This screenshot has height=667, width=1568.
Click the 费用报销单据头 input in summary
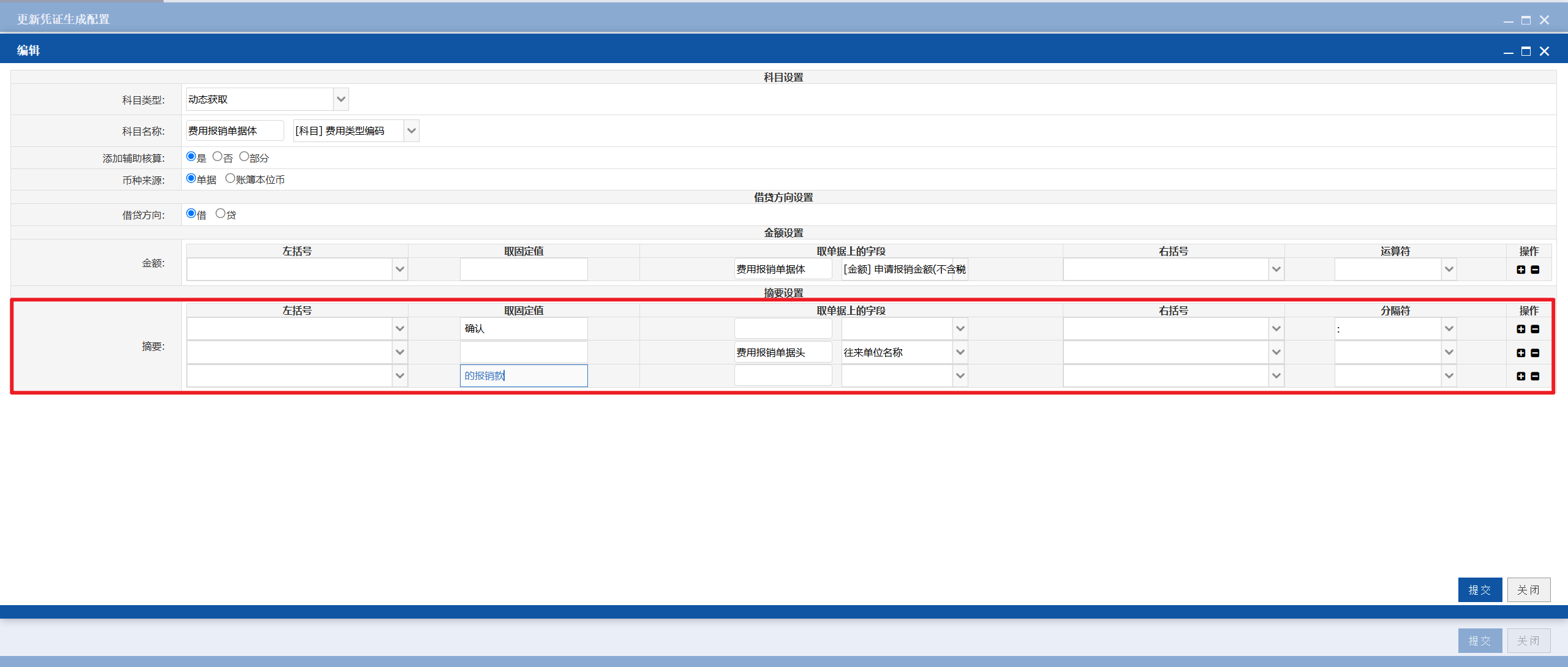[x=783, y=352]
